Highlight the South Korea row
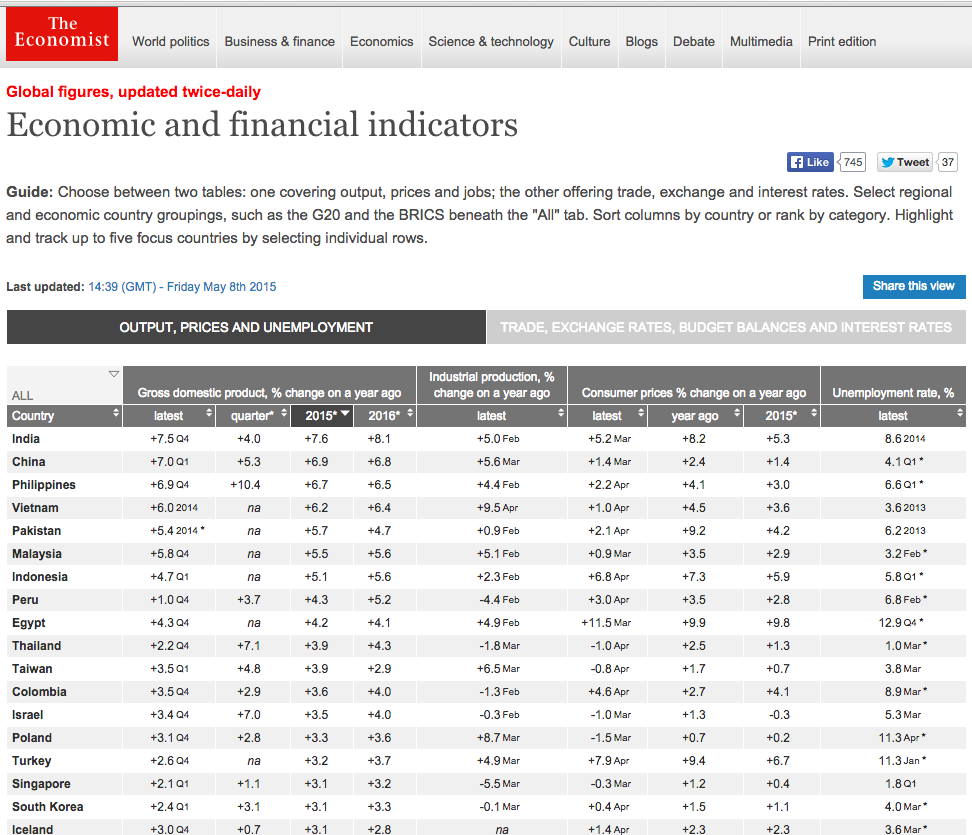The height and width of the screenshot is (835, 972). point(486,806)
